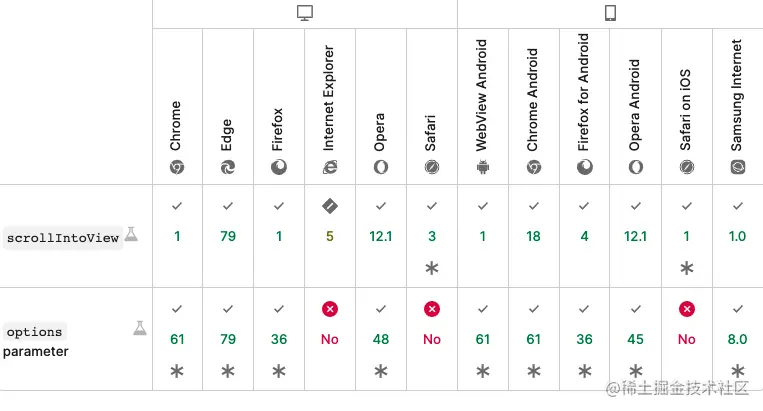
Task: Click the experimental flask icon beside scrollIntoView
Action: tap(130, 235)
